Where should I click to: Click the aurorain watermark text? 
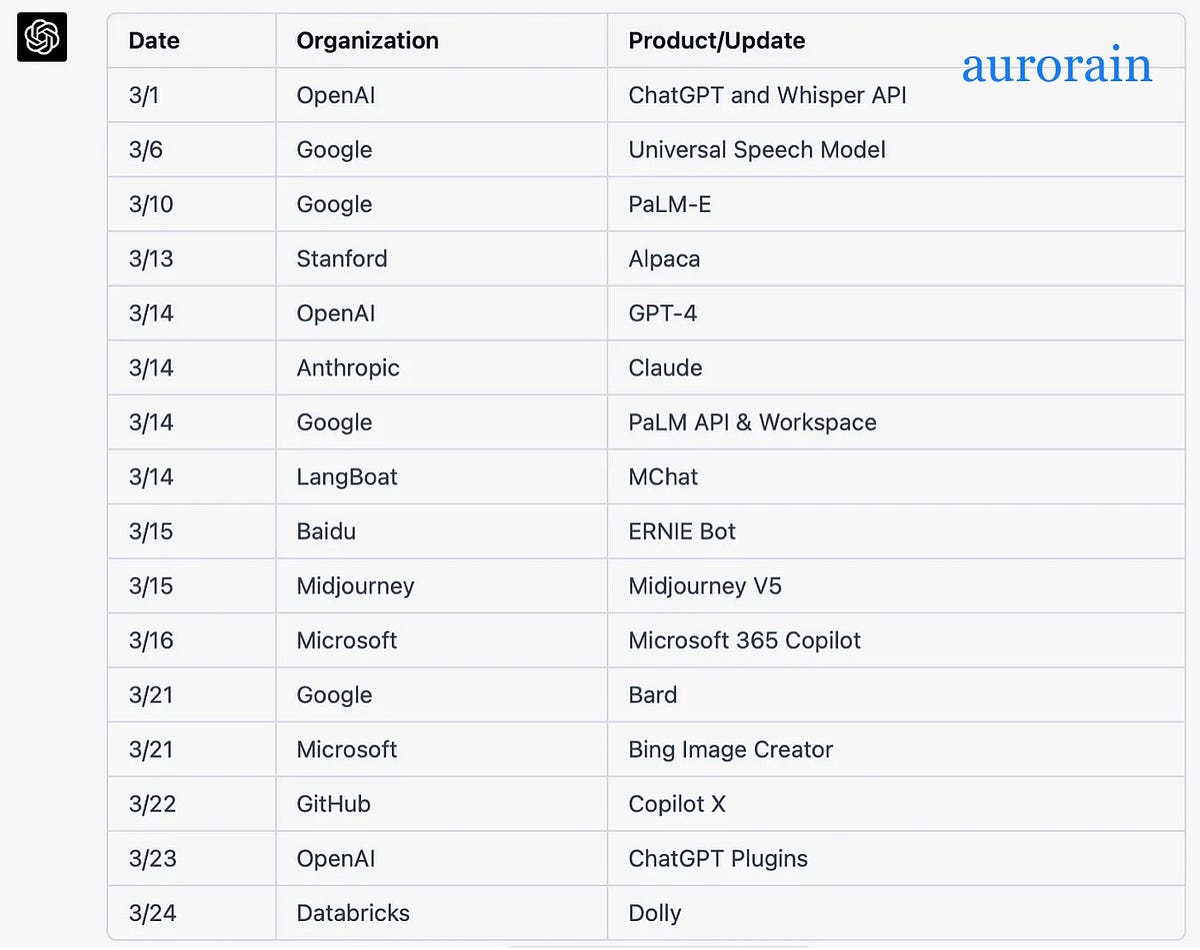1057,65
